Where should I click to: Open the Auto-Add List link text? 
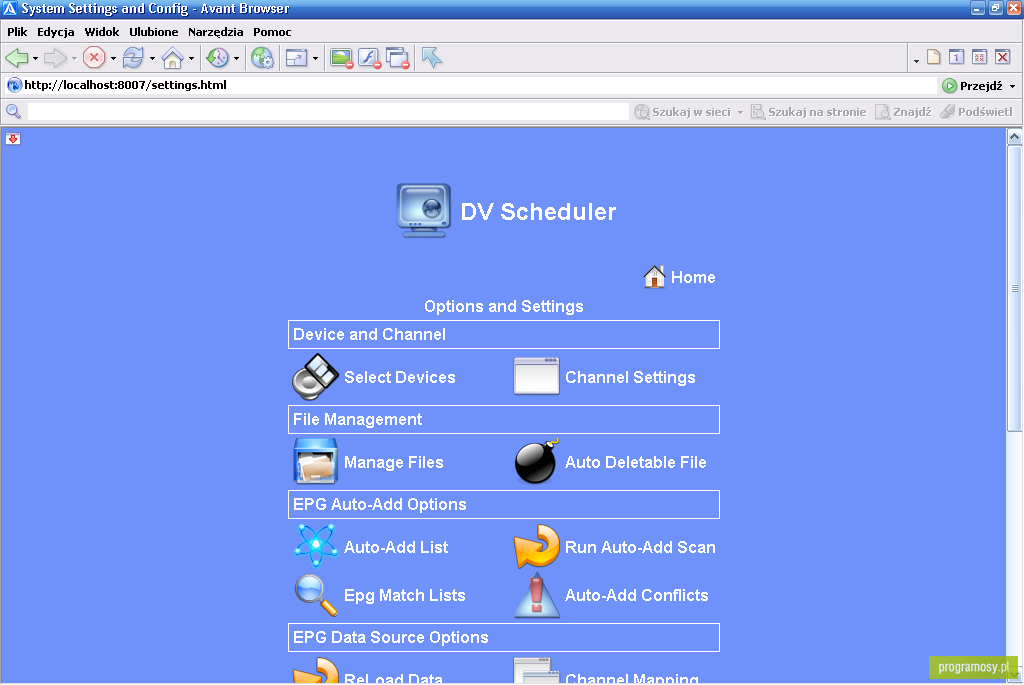[396, 547]
